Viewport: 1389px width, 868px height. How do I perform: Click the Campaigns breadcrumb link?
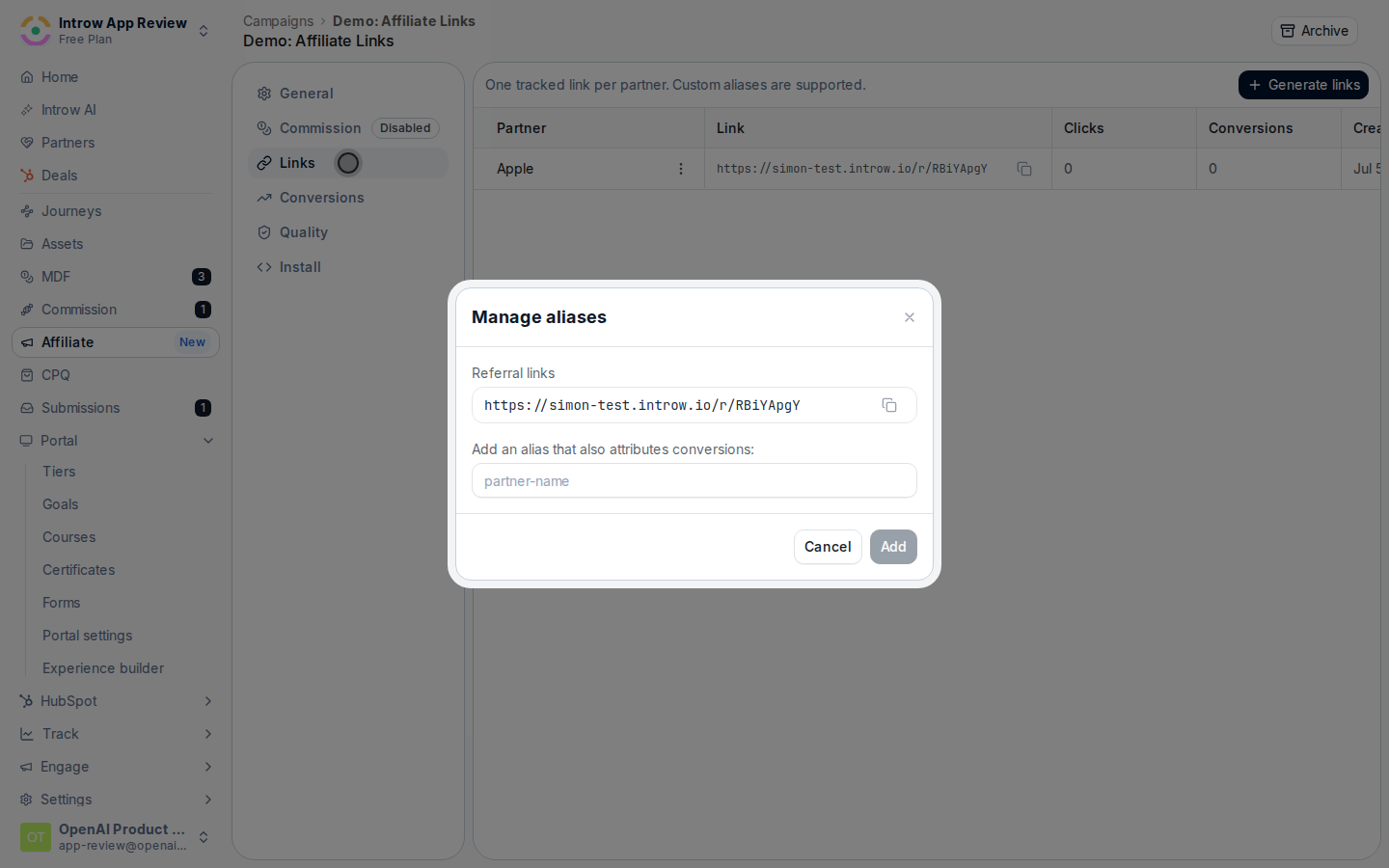[278, 21]
